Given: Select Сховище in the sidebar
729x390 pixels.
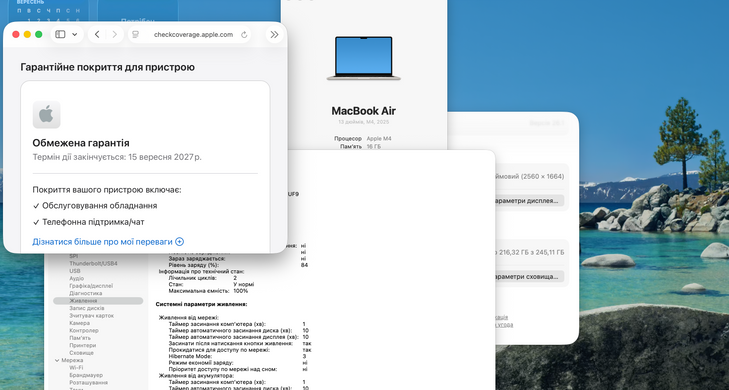Looking at the screenshot, I should [81, 353].
